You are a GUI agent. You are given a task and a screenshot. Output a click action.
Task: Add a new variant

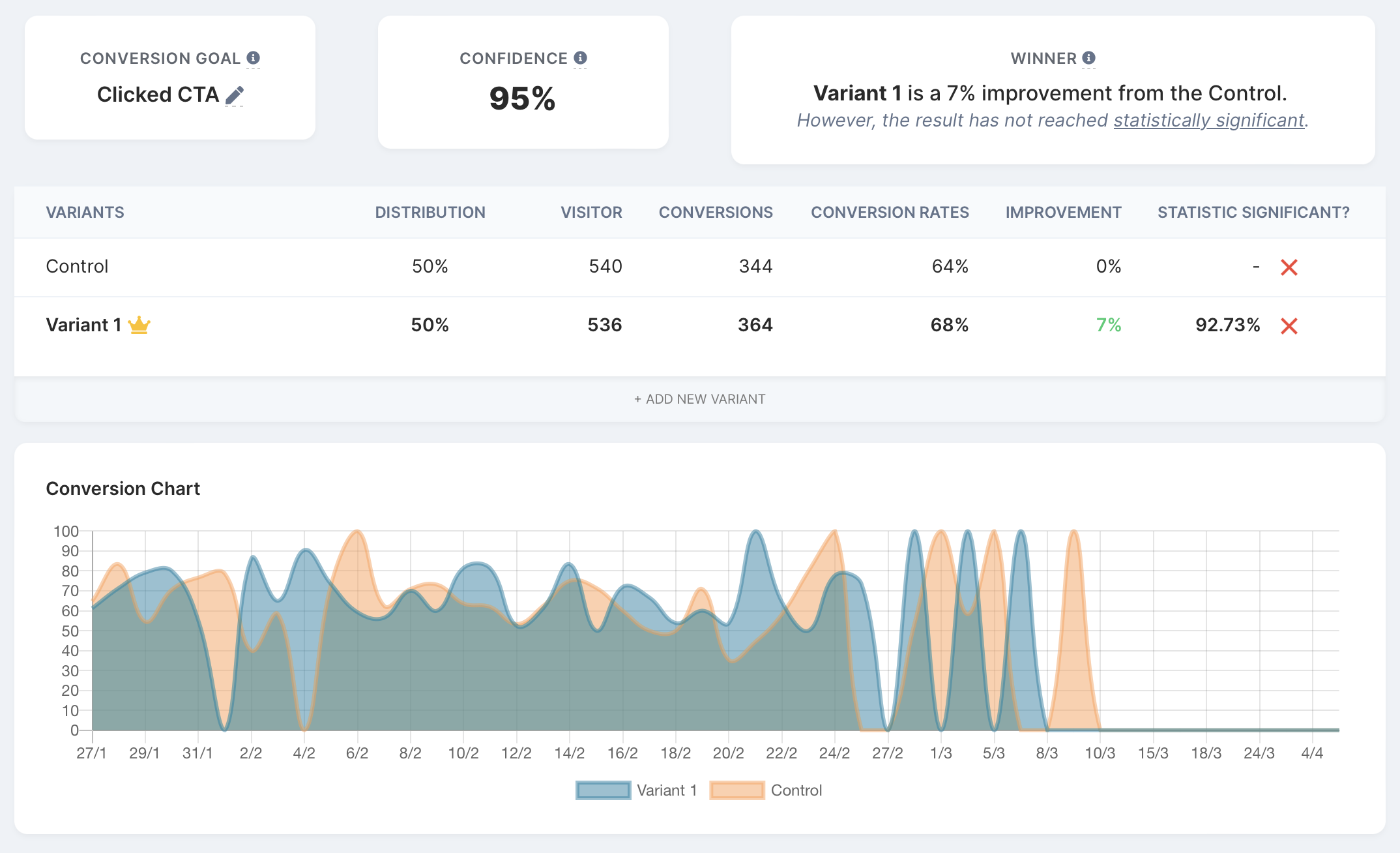coord(699,398)
